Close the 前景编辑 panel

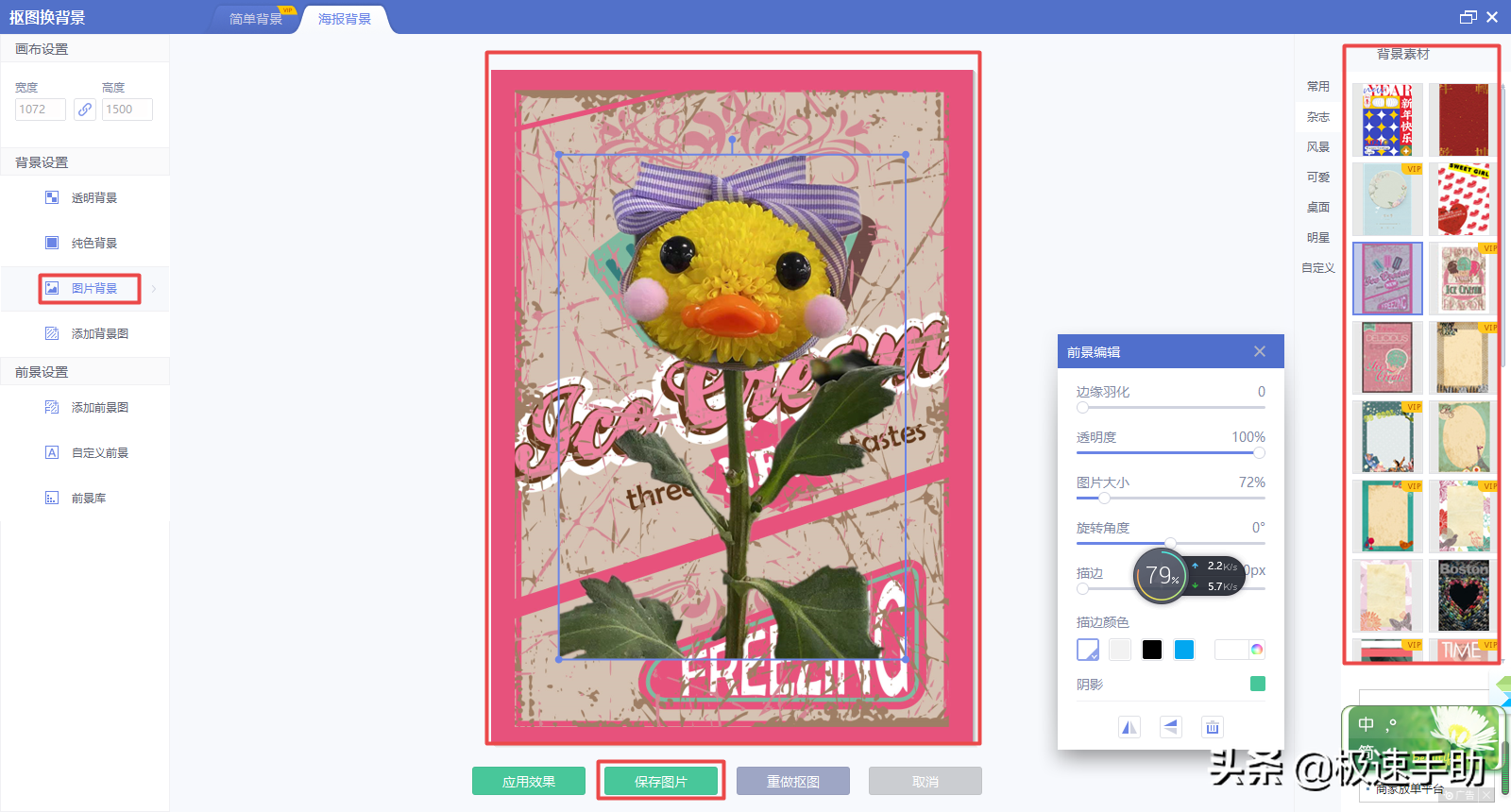pos(1260,351)
